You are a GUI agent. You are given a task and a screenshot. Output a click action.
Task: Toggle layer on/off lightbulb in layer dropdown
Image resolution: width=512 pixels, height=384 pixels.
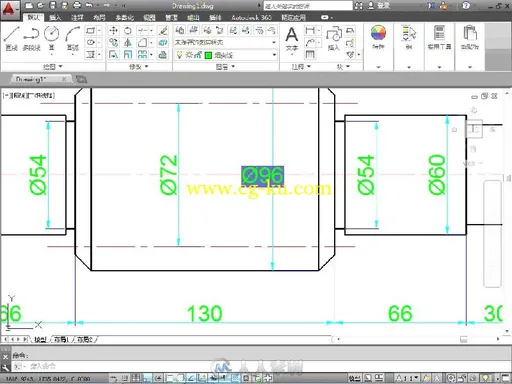(x=180, y=55)
